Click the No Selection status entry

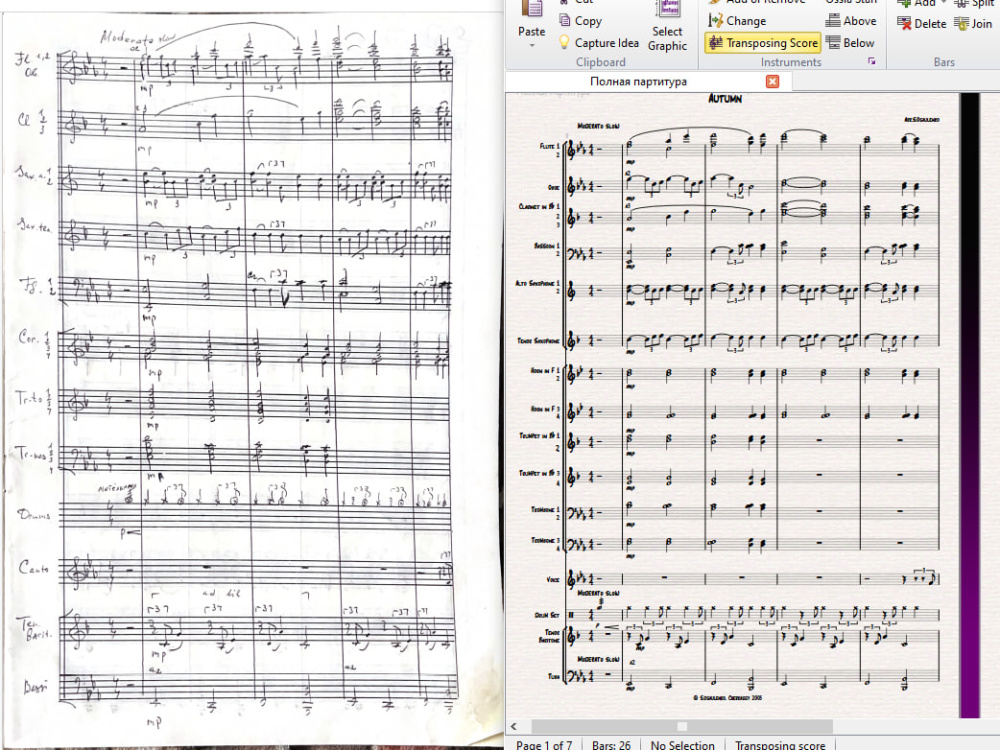click(682, 744)
